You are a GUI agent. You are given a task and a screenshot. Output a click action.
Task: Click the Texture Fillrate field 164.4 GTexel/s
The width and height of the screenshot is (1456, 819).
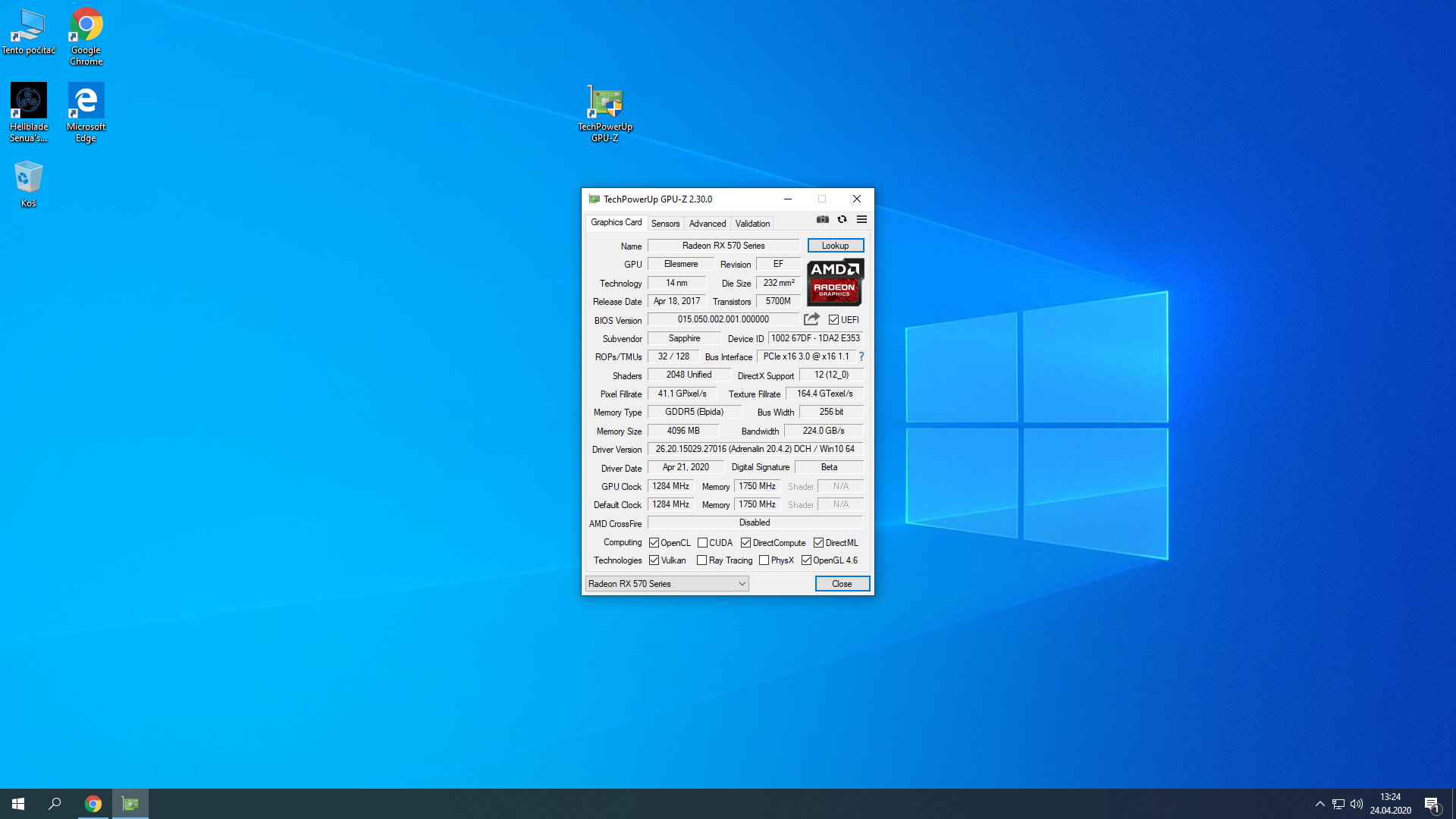(x=824, y=394)
